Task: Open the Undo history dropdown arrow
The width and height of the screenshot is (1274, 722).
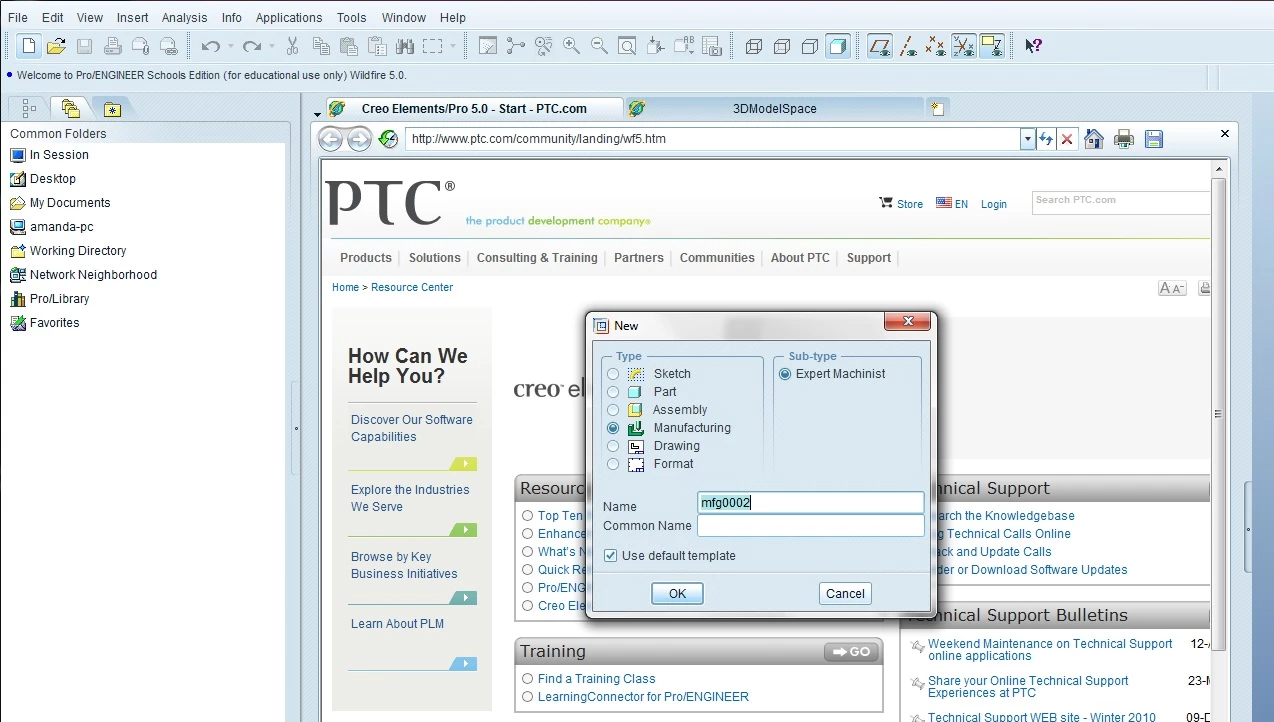Action: coord(230,46)
